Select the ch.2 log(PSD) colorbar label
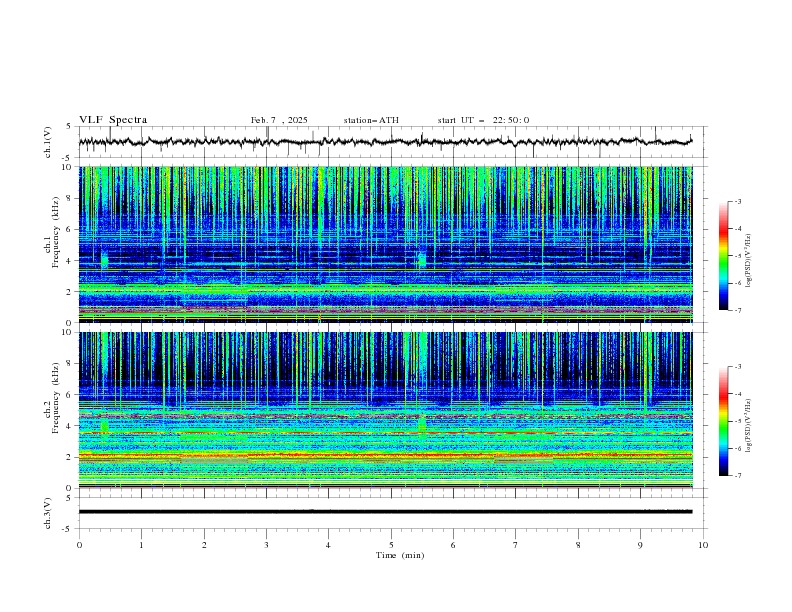This screenshot has height=612, width=792. 749,425
